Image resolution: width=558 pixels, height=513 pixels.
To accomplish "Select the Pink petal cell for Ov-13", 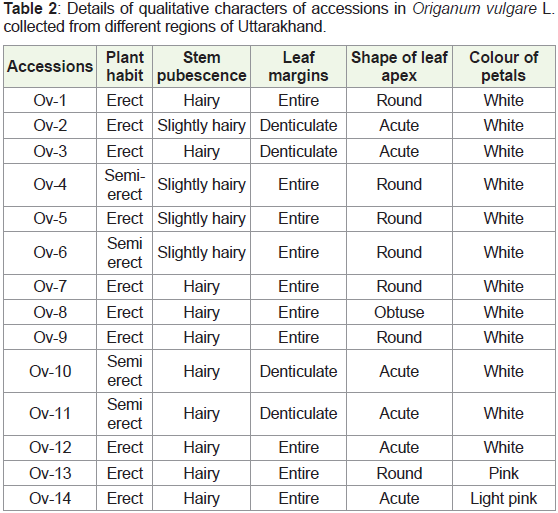I will pos(504,473).
